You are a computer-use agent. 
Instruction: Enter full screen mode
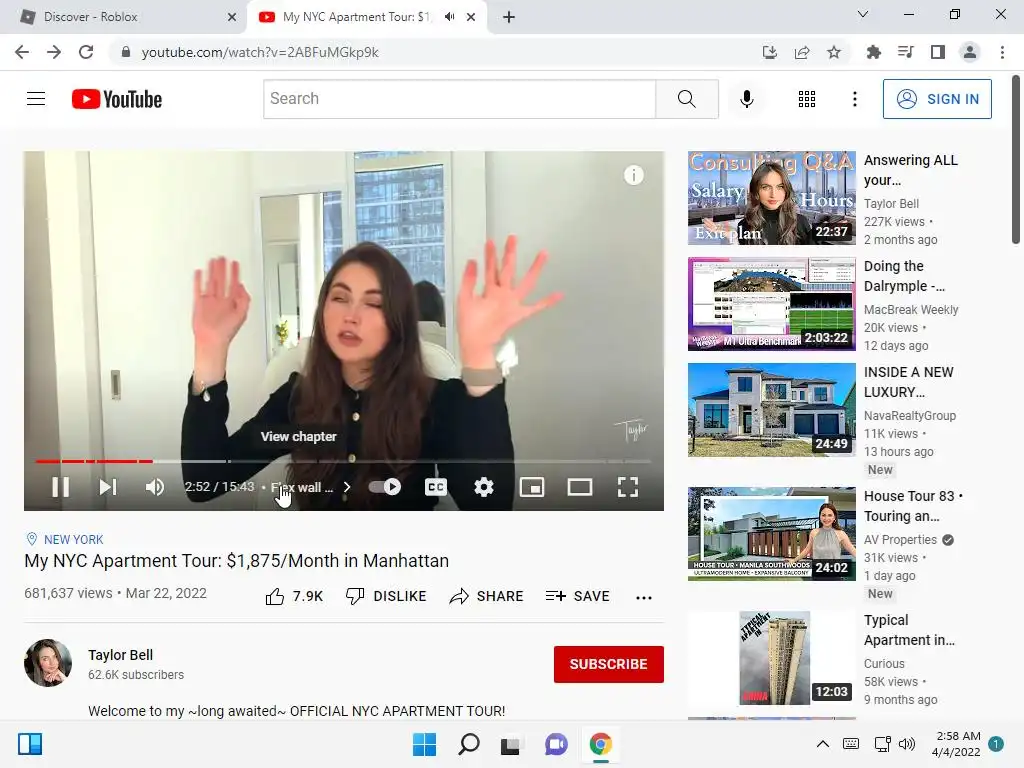[628, 487]
